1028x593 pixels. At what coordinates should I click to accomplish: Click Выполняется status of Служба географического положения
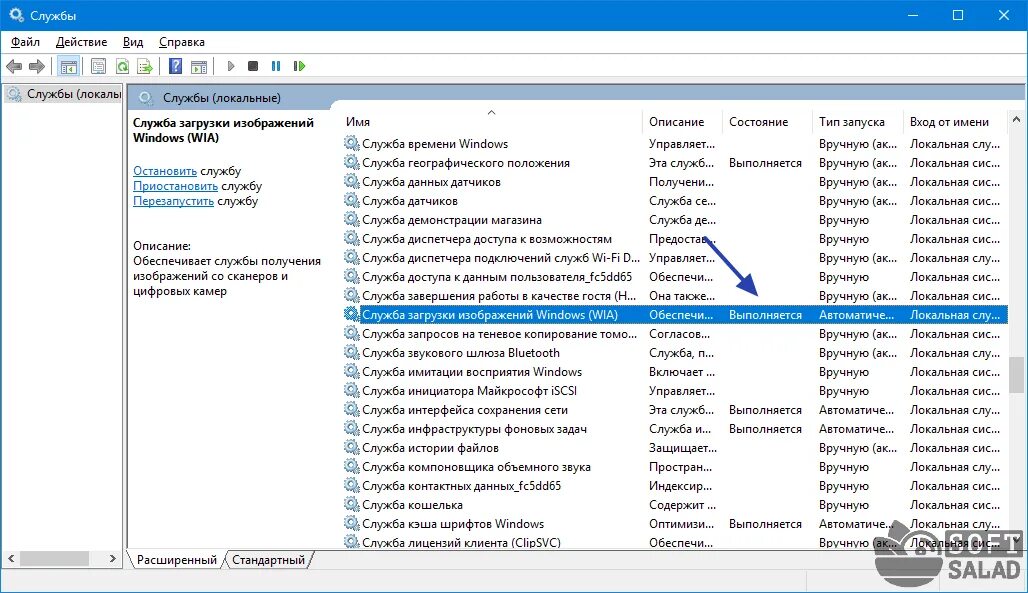pyautogui.click(x=765, y=163)
